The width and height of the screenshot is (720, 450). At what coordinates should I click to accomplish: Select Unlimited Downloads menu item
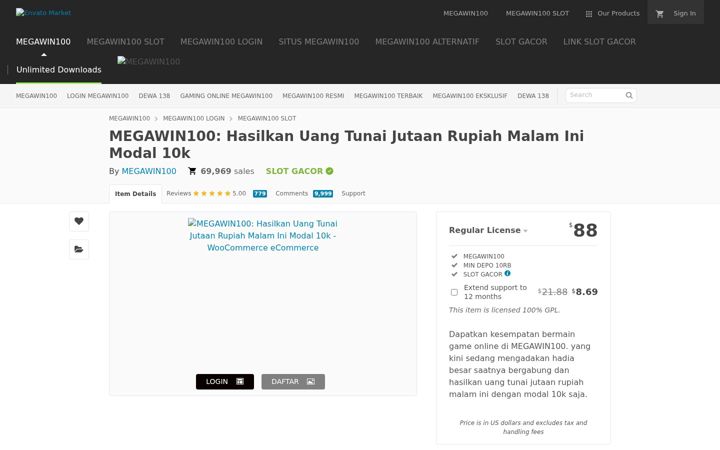(59, 70)
